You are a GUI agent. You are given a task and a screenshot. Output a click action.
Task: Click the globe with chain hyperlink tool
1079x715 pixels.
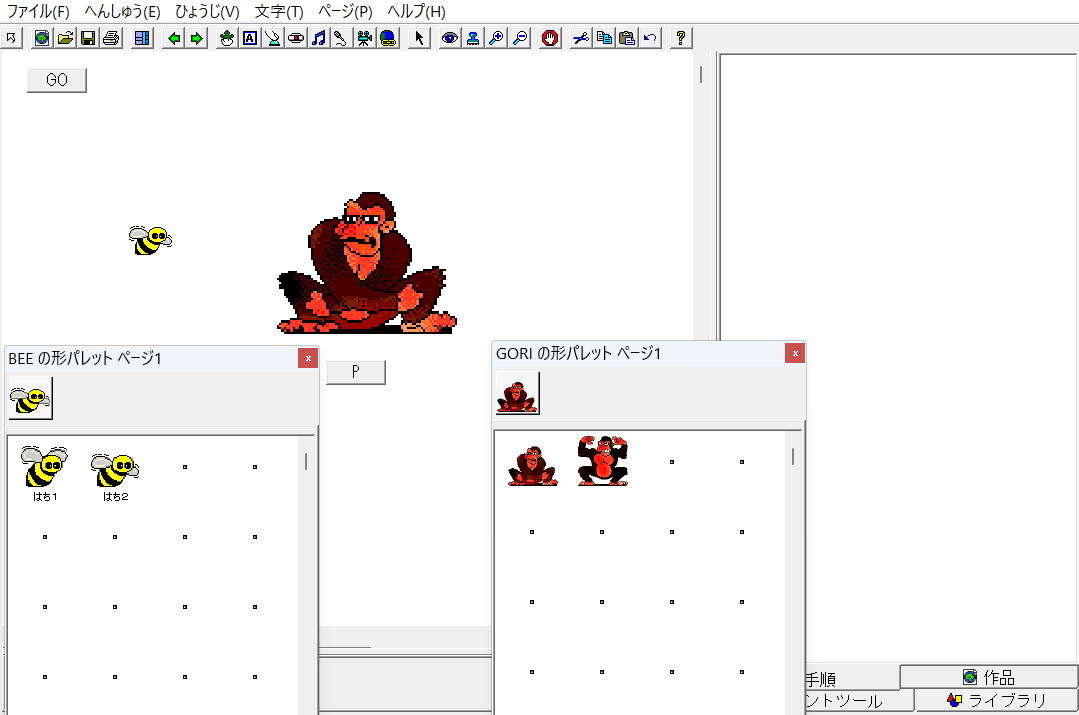coord(388,39)
